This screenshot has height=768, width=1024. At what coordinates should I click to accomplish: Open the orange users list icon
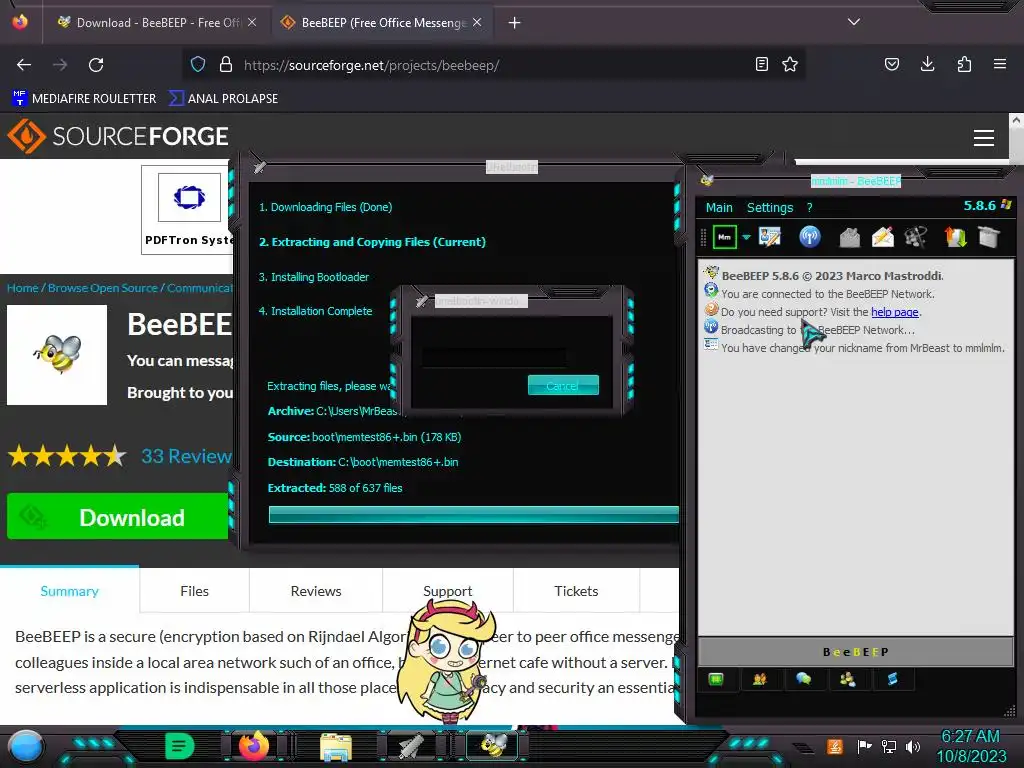tap(759, 679)
